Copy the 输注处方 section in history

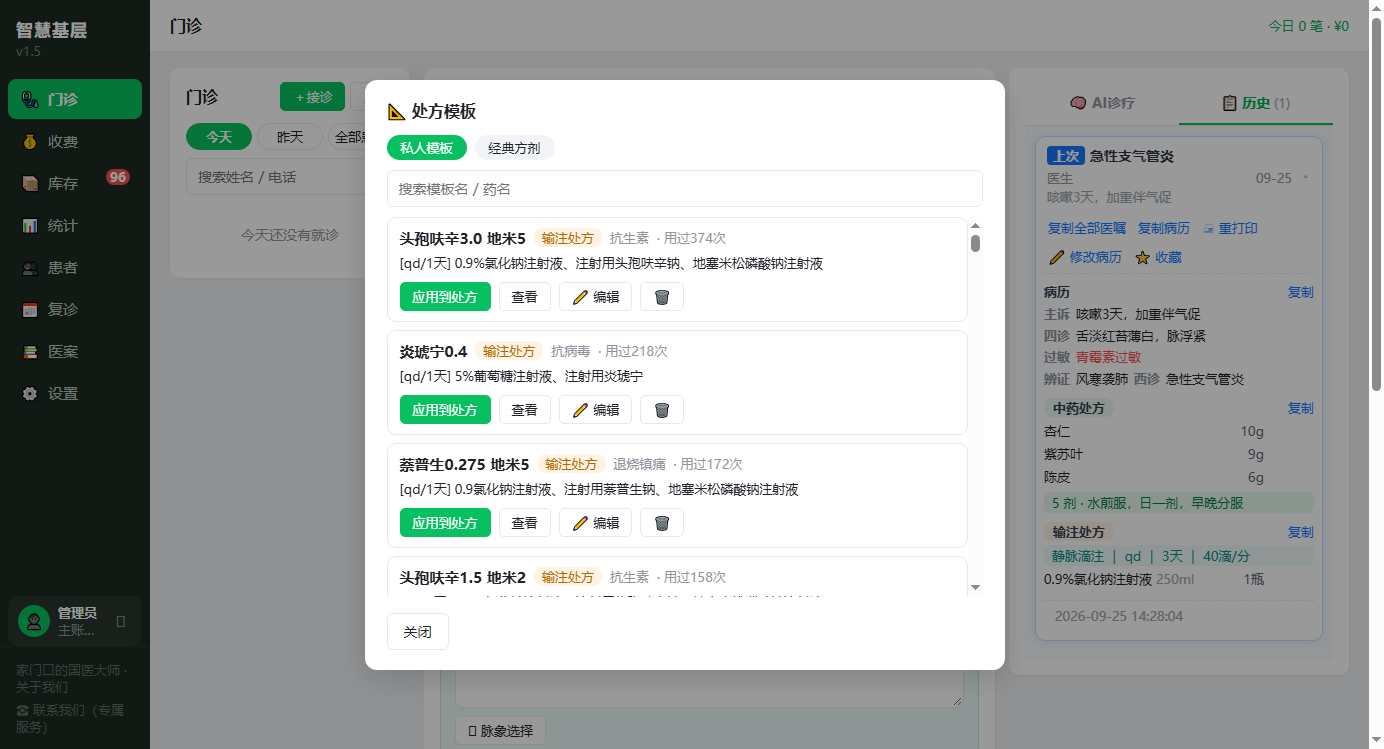point(1300,532)
